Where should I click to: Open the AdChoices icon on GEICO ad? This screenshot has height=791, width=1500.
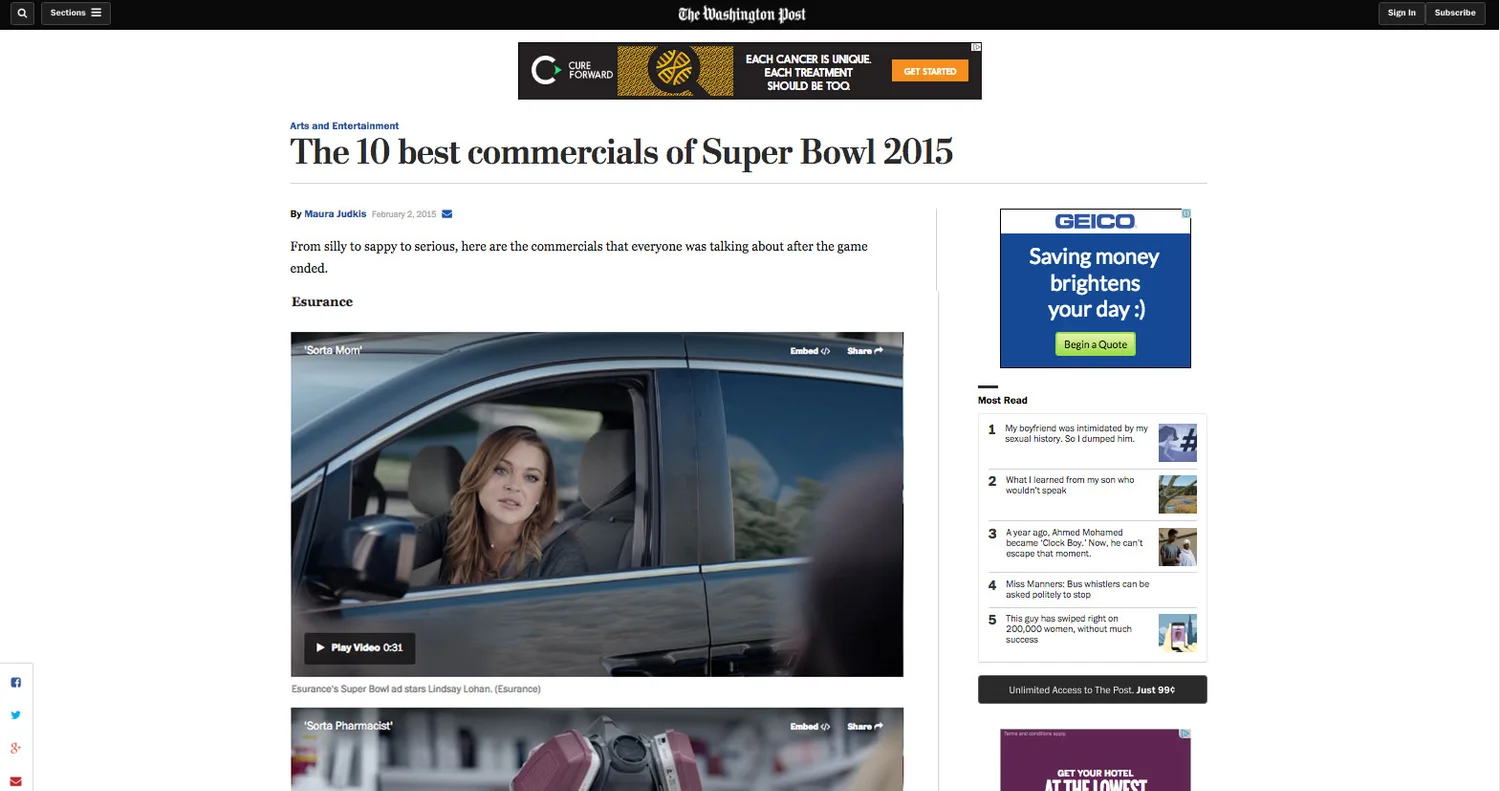pyautogui.click(x=1186, y=213)
